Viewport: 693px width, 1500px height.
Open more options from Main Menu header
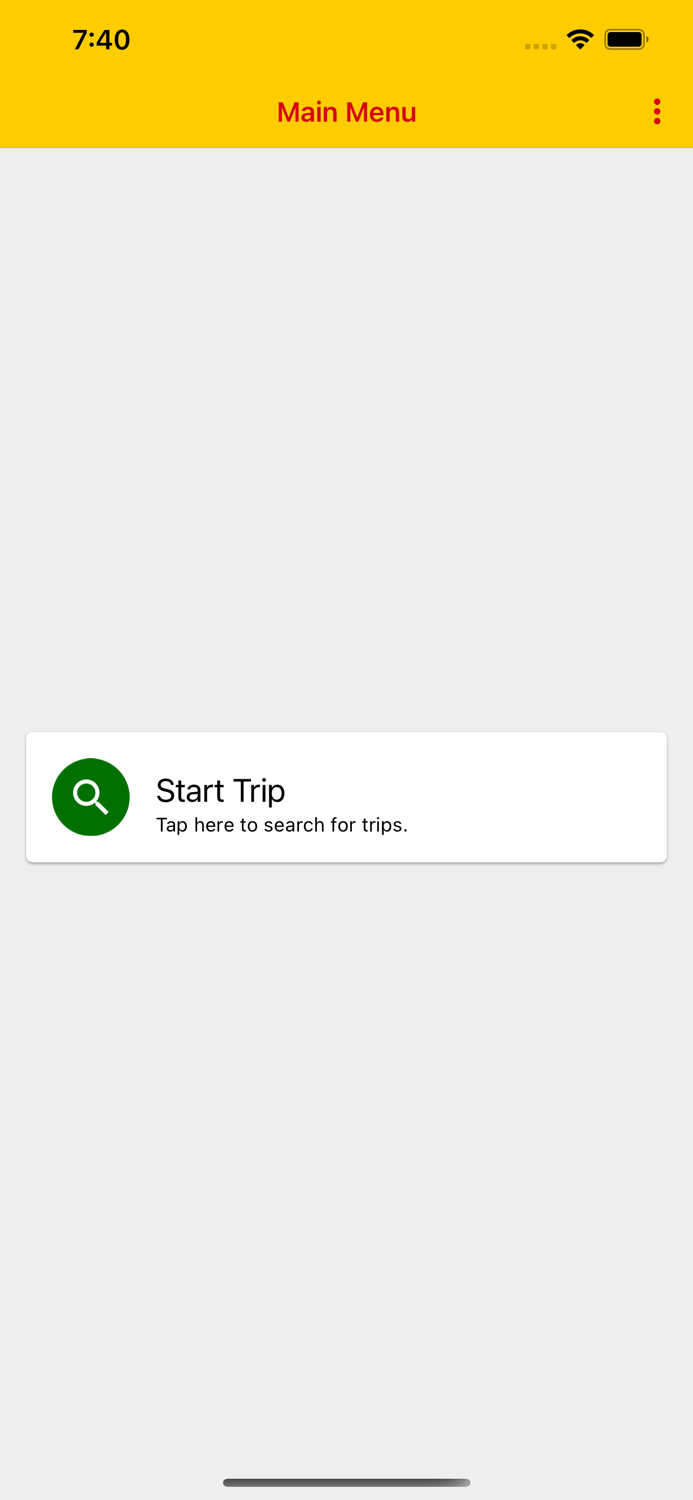pos(657,112)
